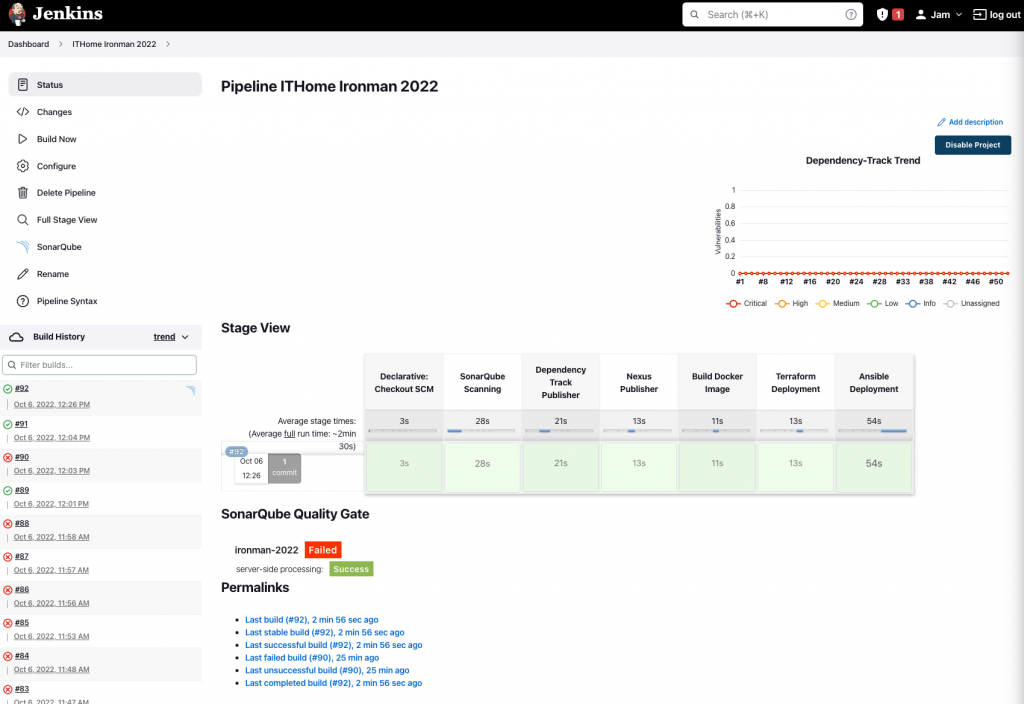1024x704 pixels.
Task: Click the Rename pencil icon
Action: [x=23, y=274]
